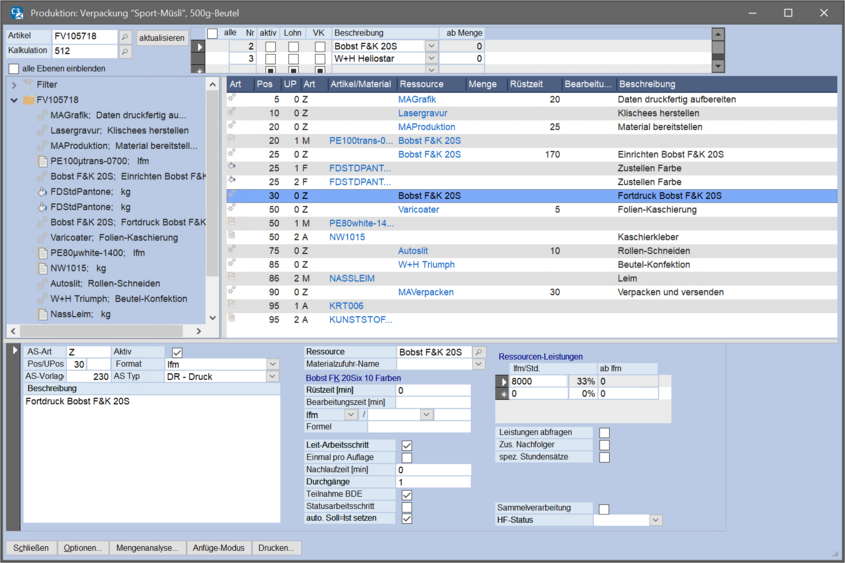Click the new-record asterisk in Ressourcen-Leistungen
The height and width of the screenshot is (563, 845).
pos(502,394)
